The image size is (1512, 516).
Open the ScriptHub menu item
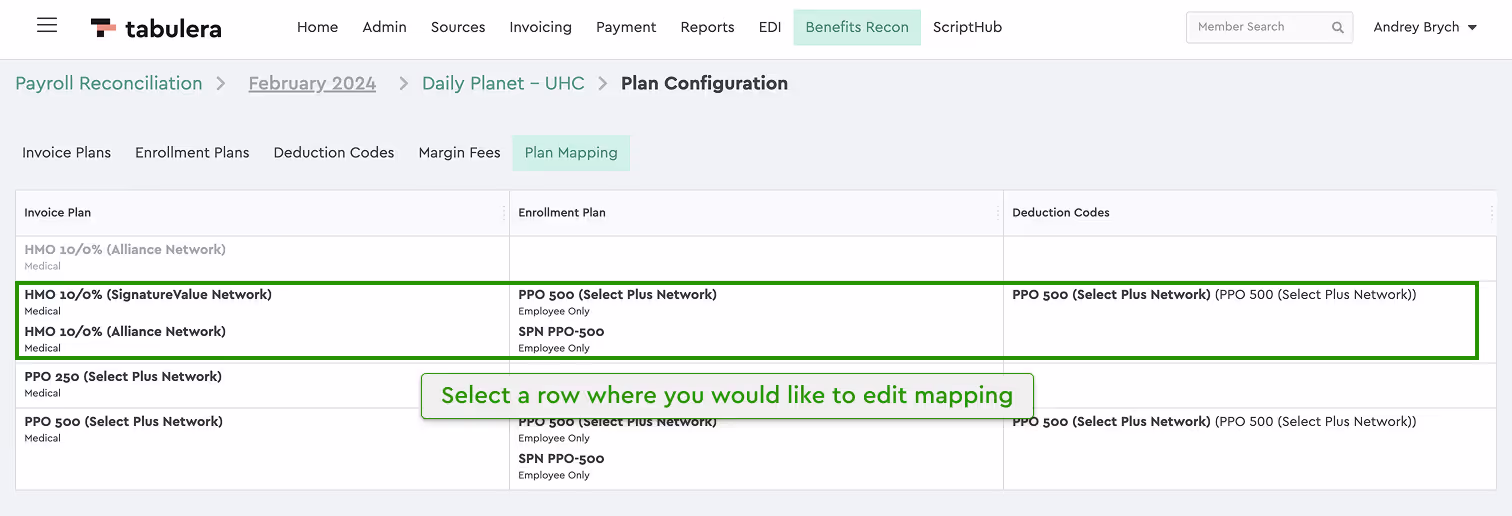click(967, 27)
